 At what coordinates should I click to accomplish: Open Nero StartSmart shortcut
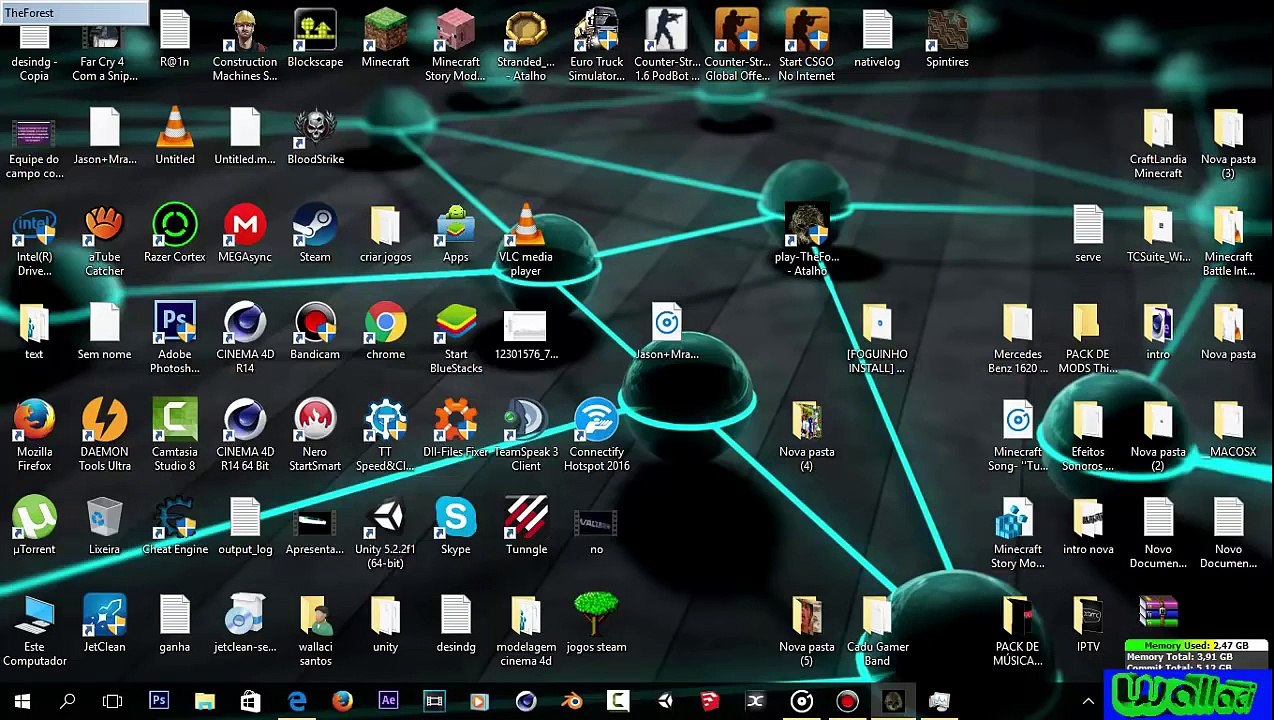pos(315,437)
